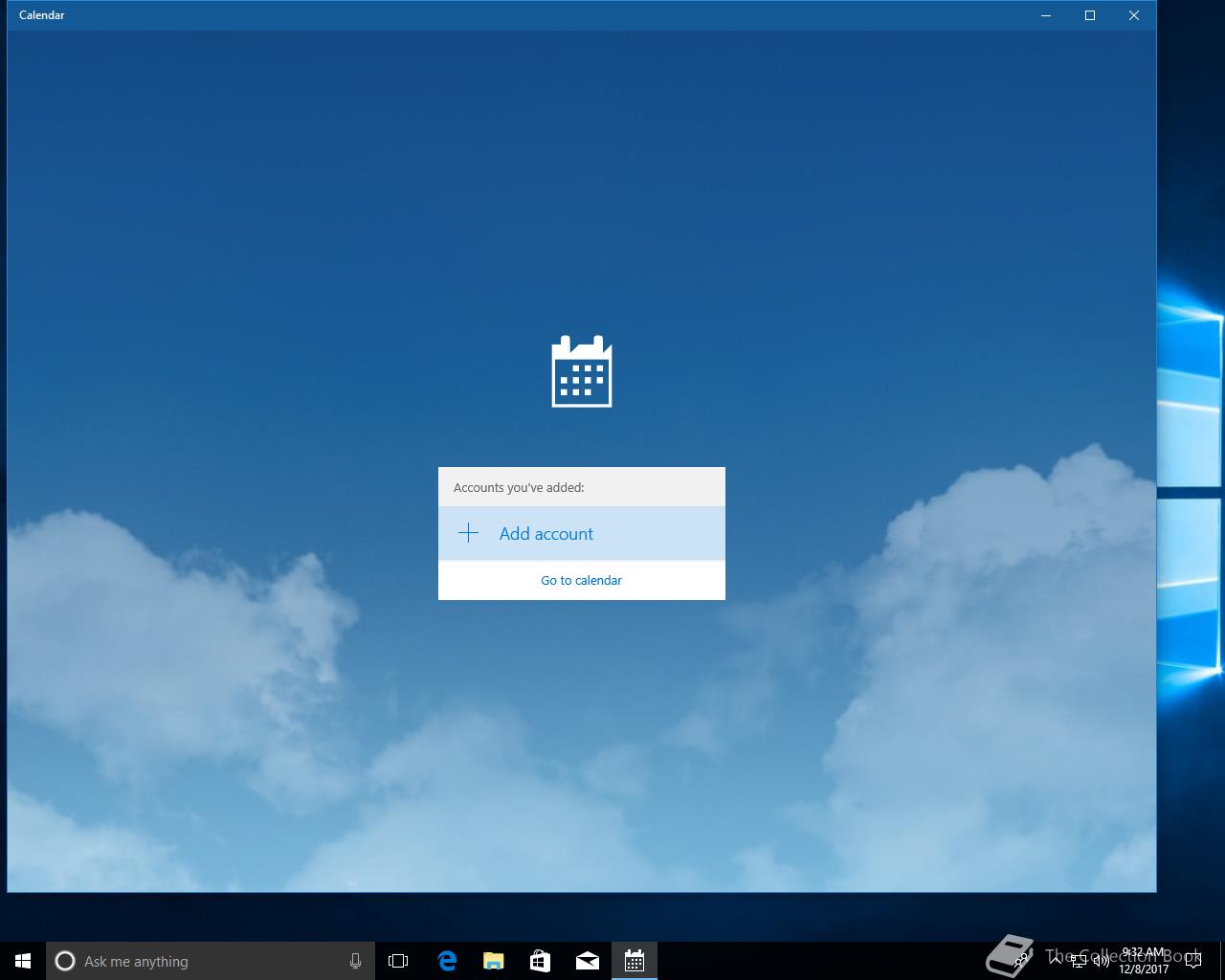The width and height of the screenshot is (1225, 980).
Task: Open the Mail app from the taskbar
Action: click(587, 961)
